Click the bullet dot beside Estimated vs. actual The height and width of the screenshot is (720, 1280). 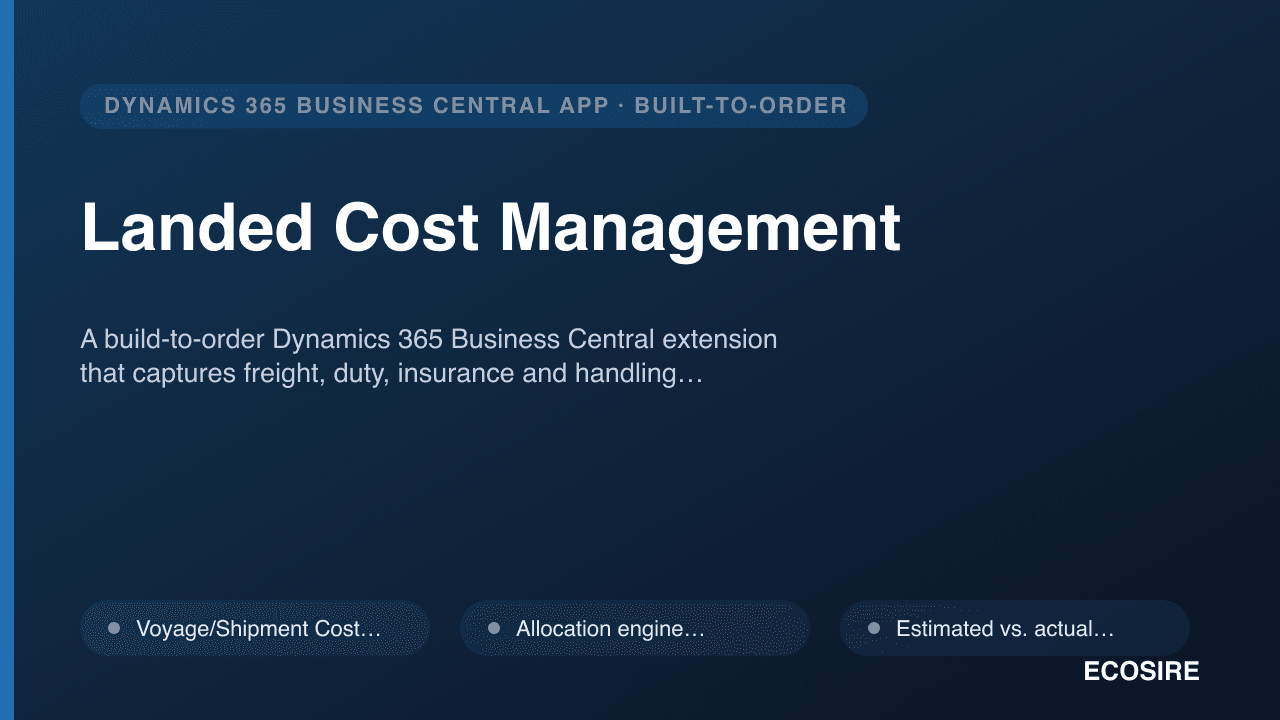[x=874, y=628]
